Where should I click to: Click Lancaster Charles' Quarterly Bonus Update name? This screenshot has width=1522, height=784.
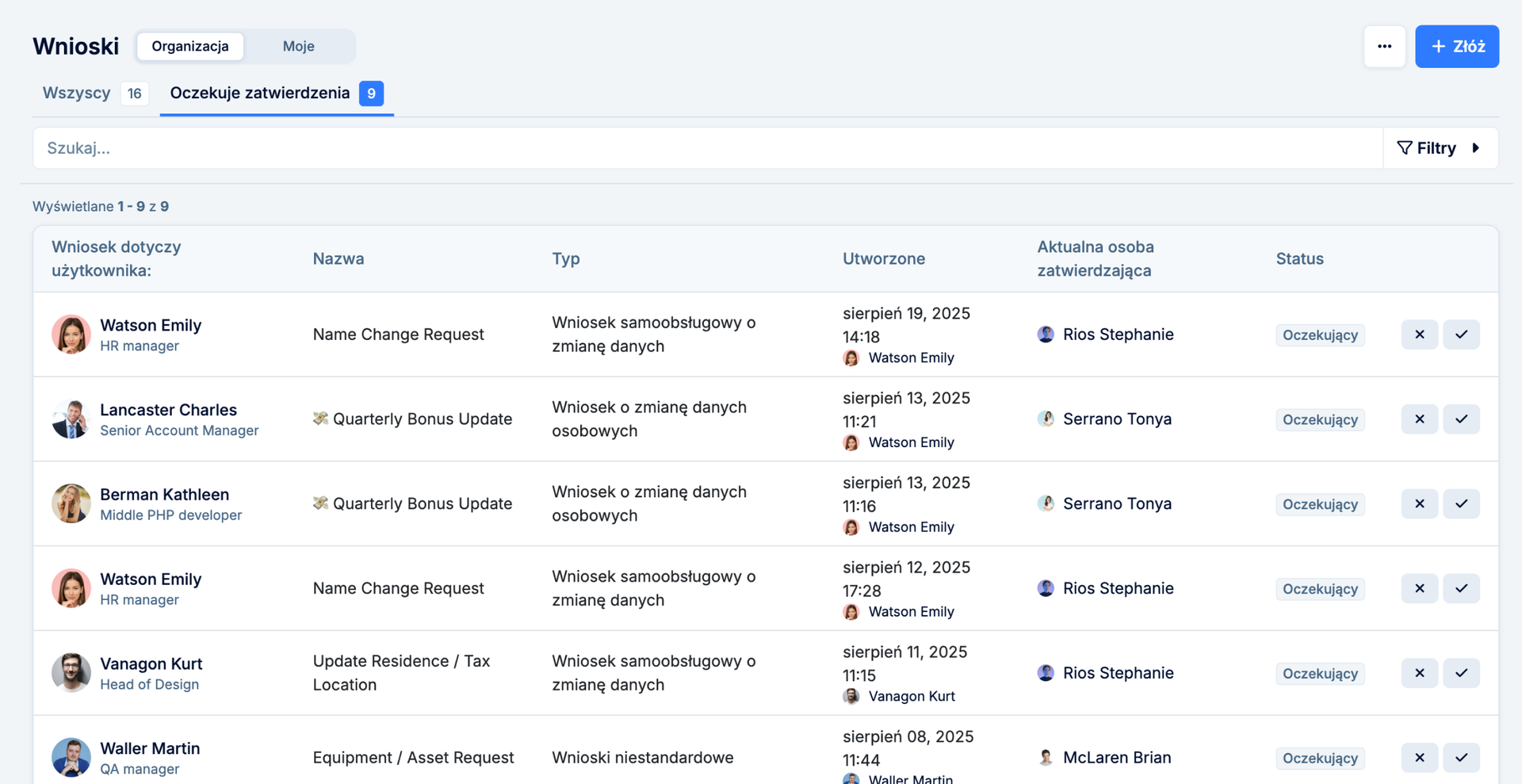[412, 419]
